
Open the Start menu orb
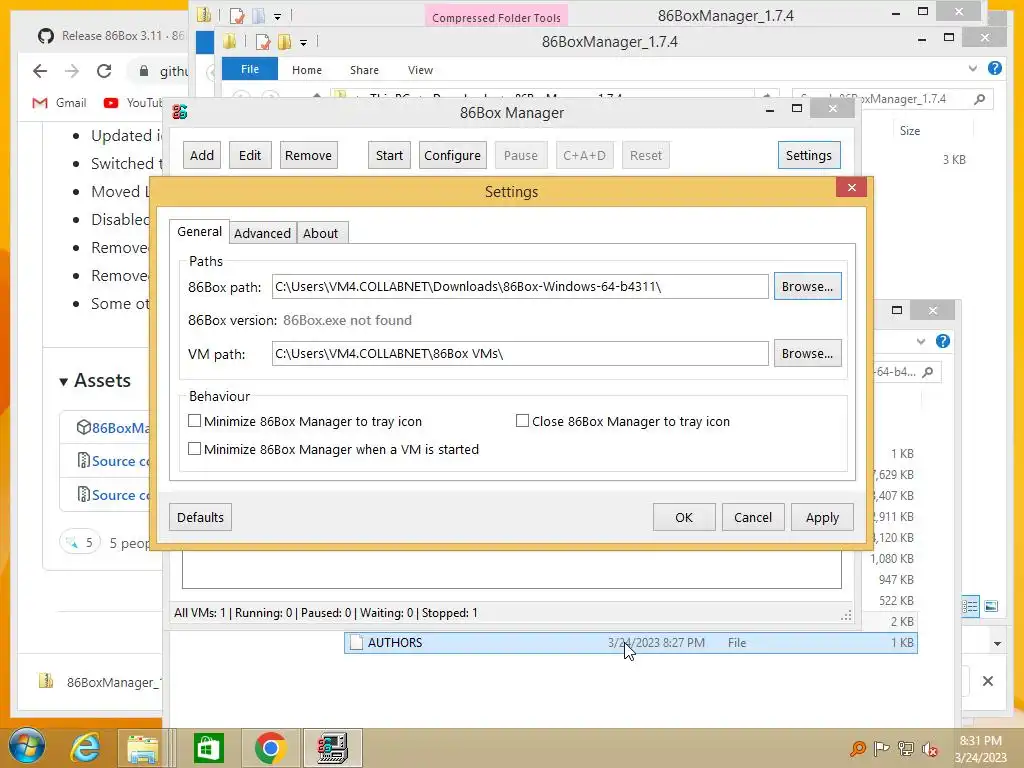pos(27,746)
